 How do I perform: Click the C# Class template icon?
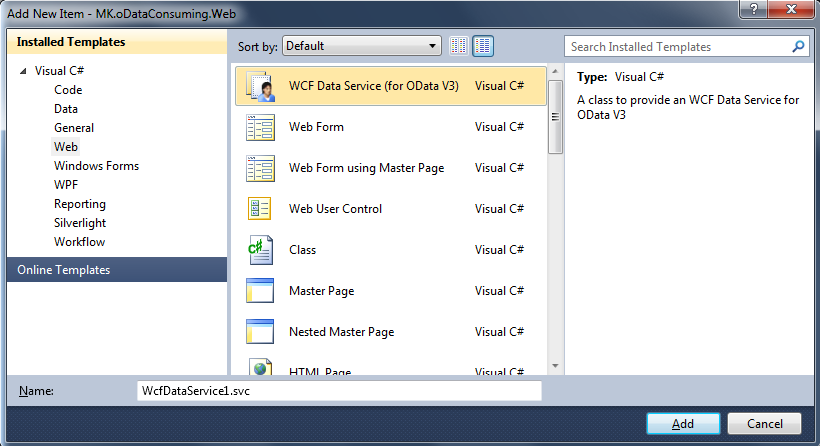coord(260,250)
